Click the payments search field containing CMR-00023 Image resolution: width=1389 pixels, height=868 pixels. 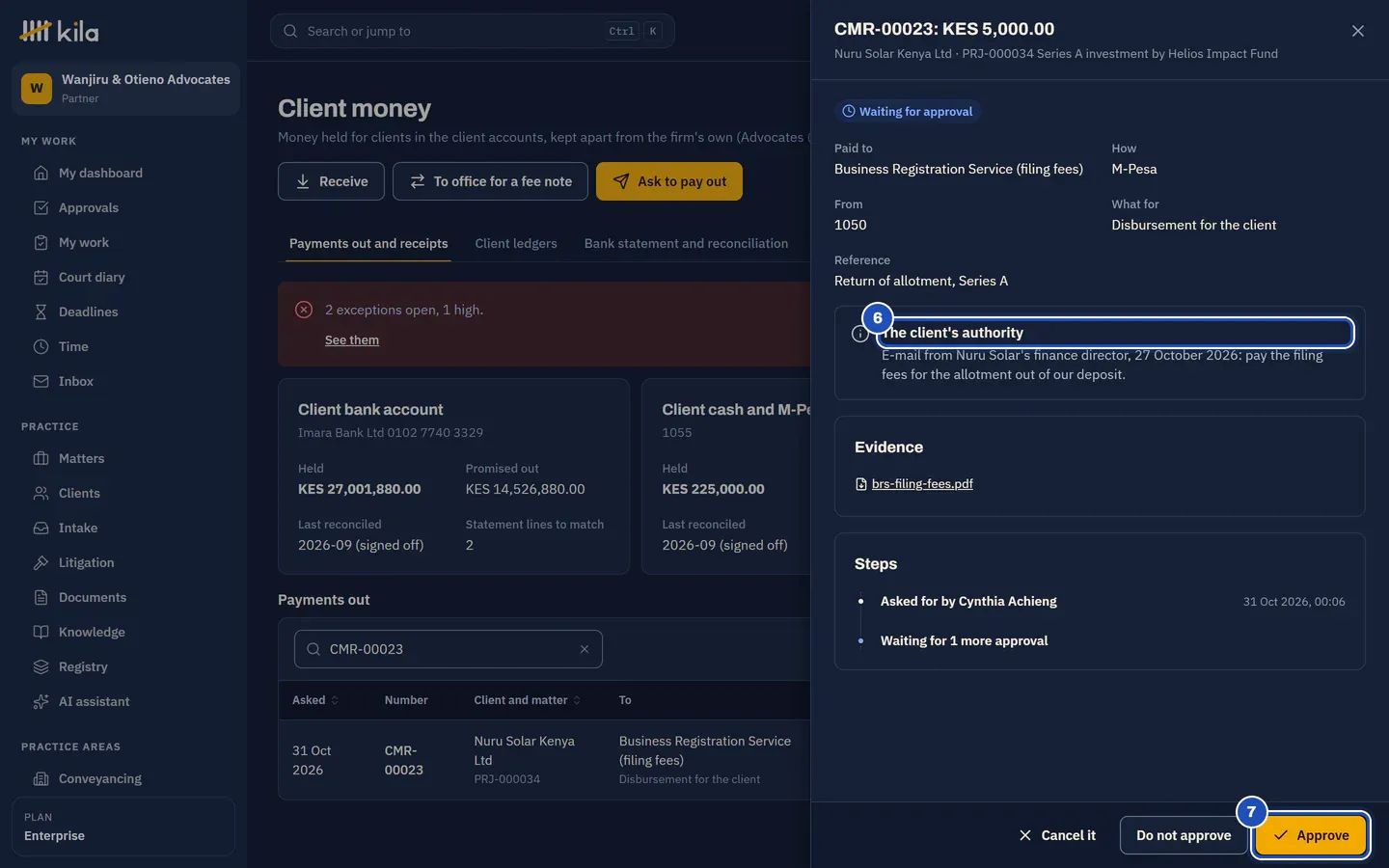tap(449, 649)
